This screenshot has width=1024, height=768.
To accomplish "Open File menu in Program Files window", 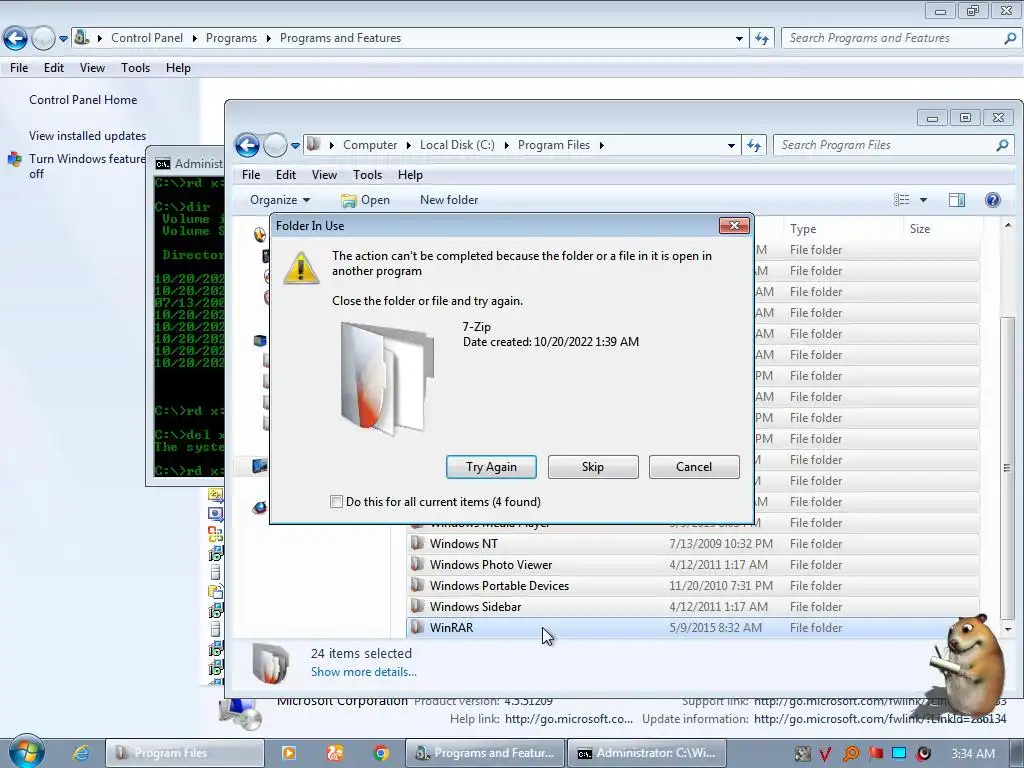I will 251,175.
